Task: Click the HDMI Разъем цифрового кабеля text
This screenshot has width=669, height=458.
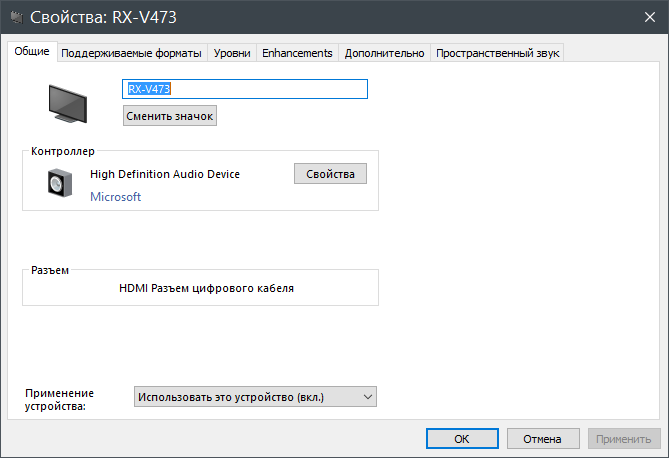Action: pyautogui.click(x=207, y=289)
